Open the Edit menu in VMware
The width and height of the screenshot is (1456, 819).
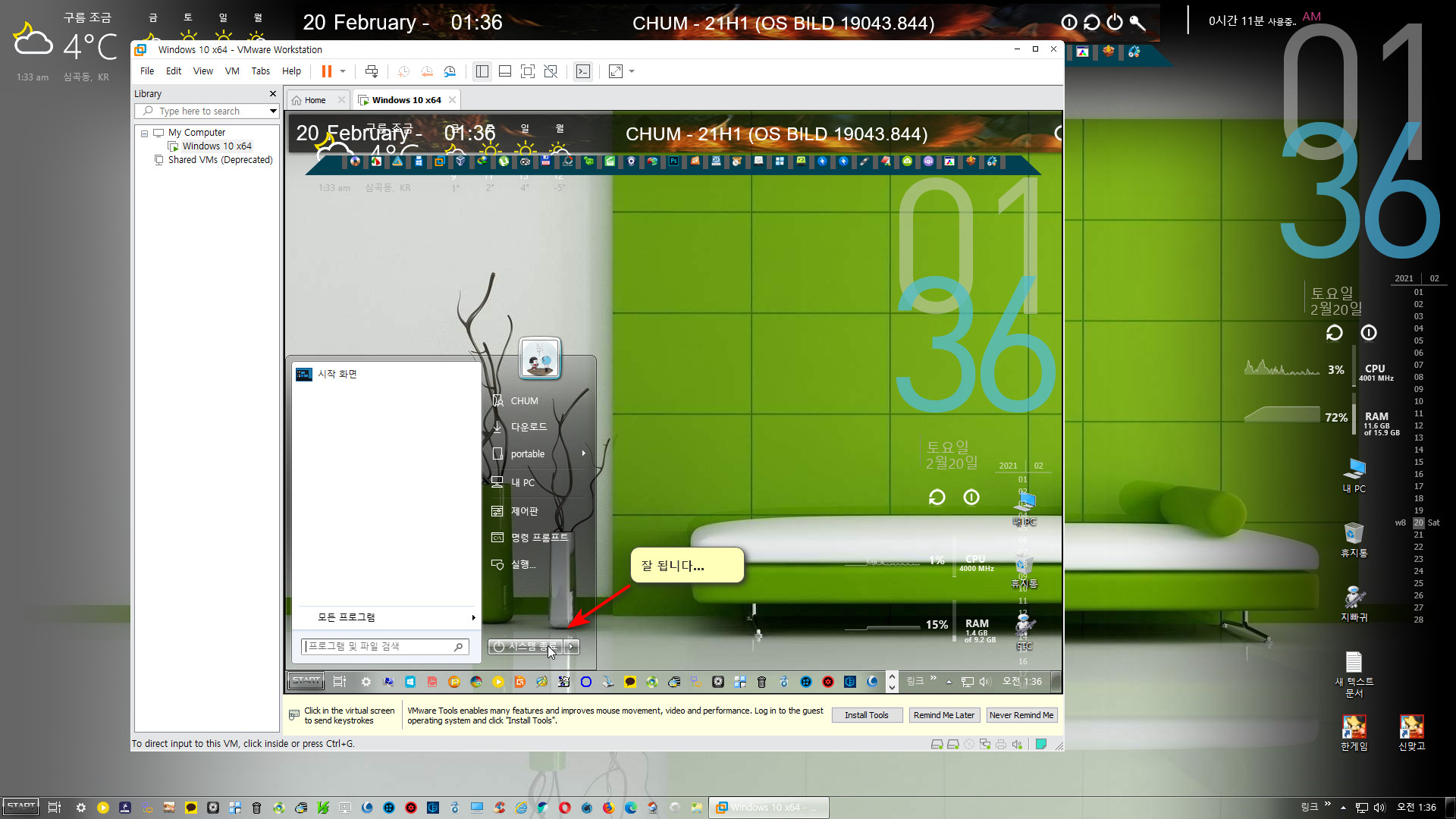click(x=174, y=71)
